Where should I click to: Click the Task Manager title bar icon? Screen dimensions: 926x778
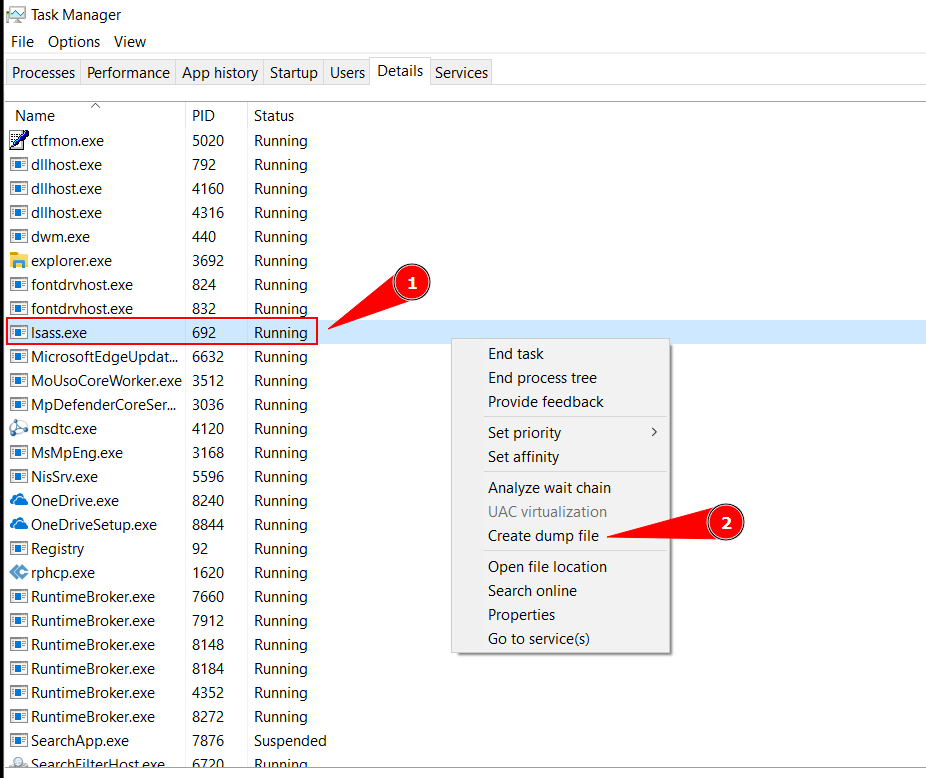click(x=15, y=15)
